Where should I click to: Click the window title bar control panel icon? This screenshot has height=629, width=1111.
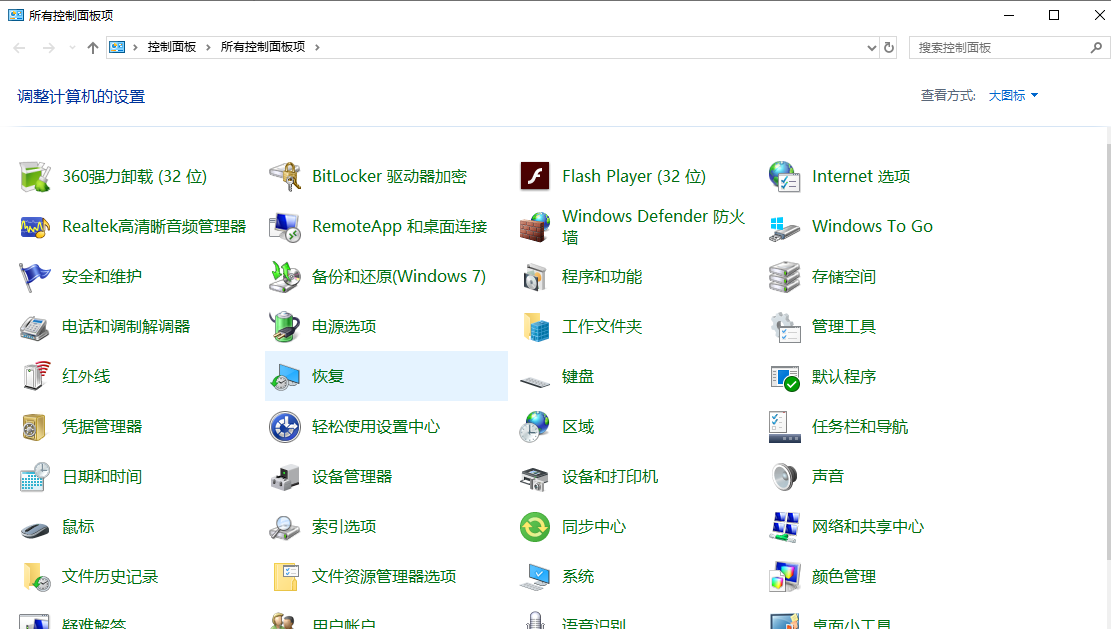(16, 15)
